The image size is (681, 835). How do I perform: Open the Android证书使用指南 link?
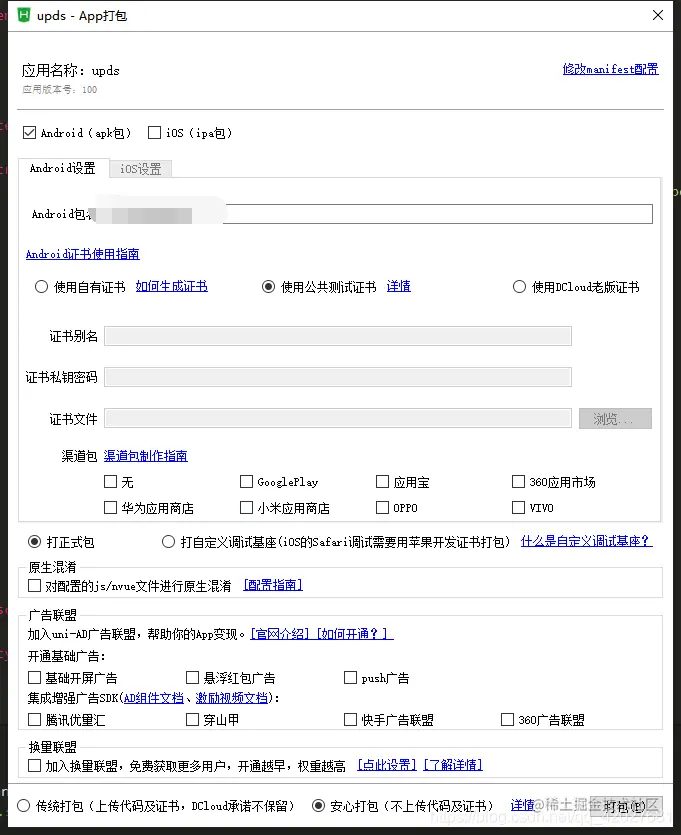pos(83,254)
